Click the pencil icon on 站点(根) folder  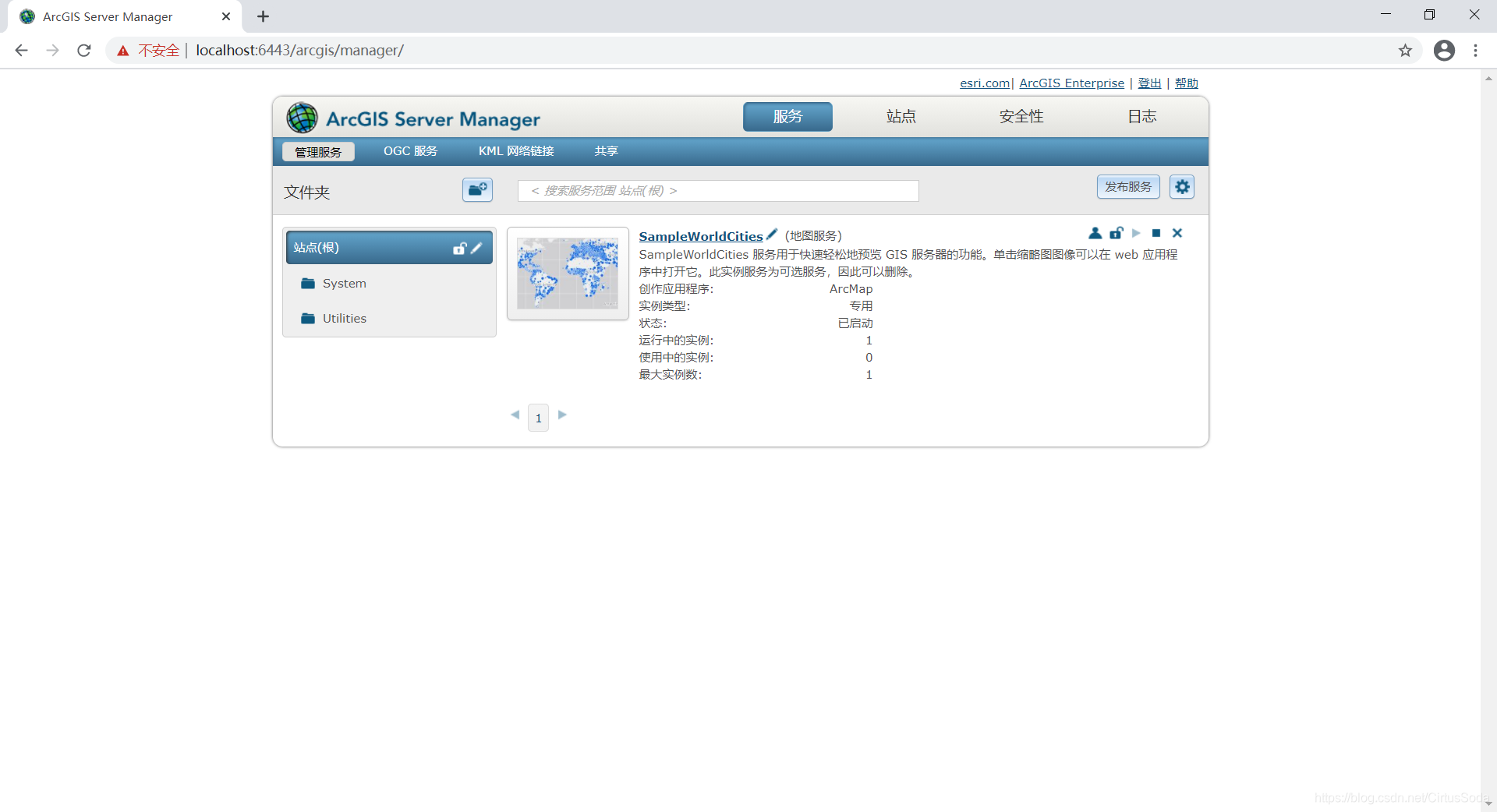tap(476, 248)
